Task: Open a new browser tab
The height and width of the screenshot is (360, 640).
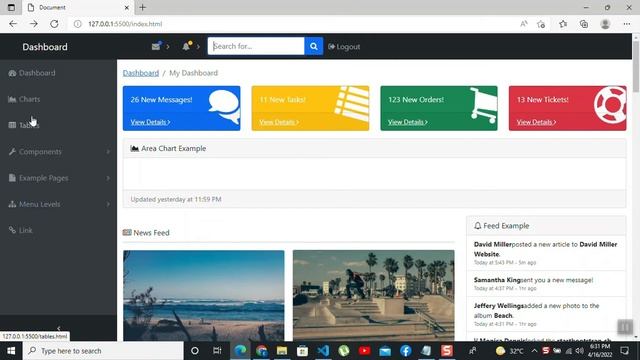Action: click(142, 7)
